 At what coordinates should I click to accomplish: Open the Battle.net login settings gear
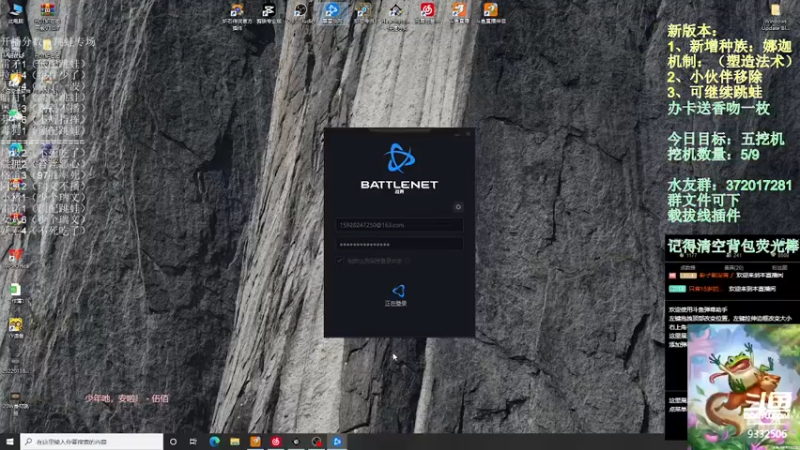pos(458,207)
